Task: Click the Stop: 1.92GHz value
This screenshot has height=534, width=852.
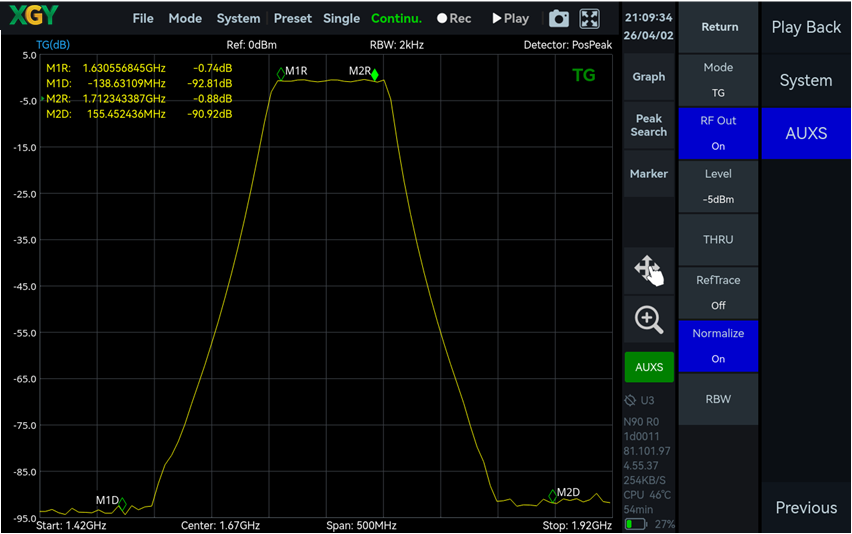Action: pos(577,525)
